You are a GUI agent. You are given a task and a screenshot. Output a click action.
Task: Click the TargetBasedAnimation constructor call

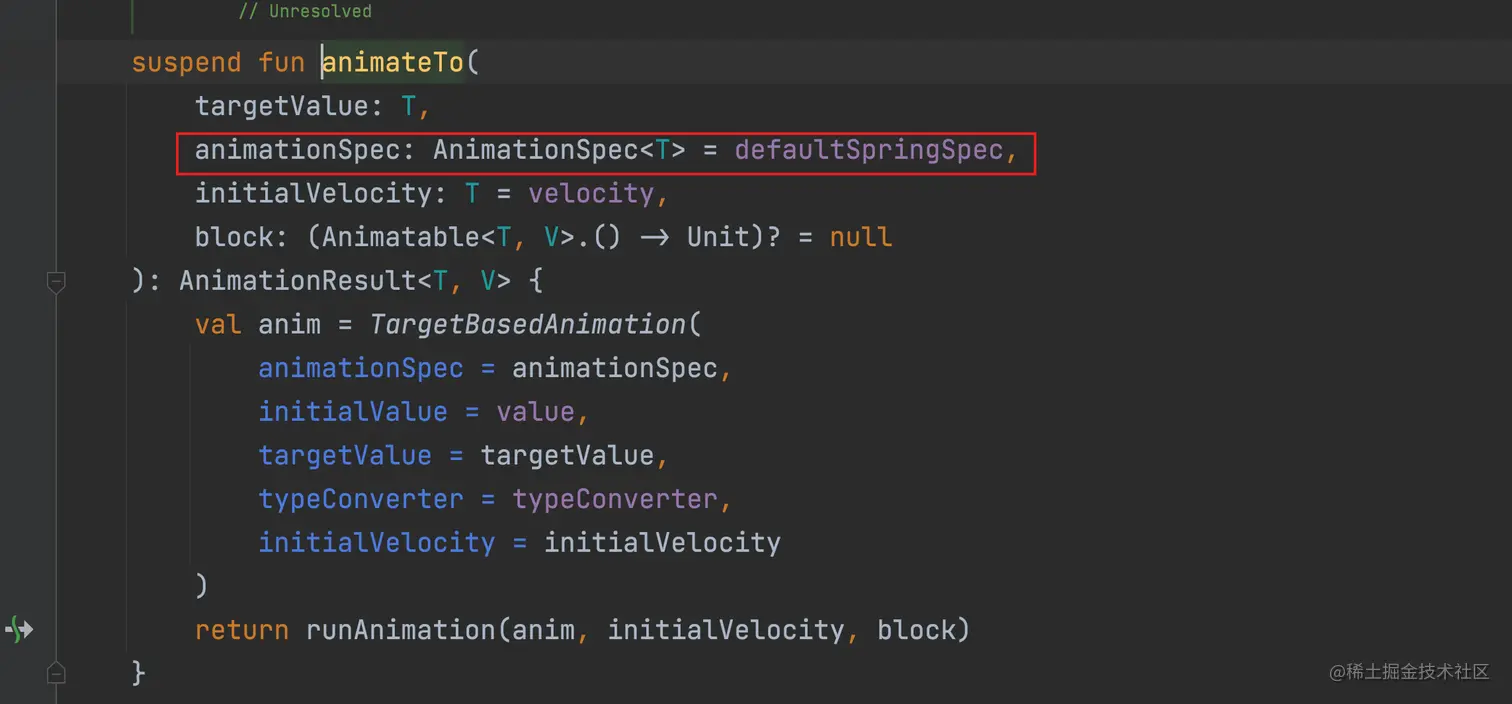coord(528,325)
